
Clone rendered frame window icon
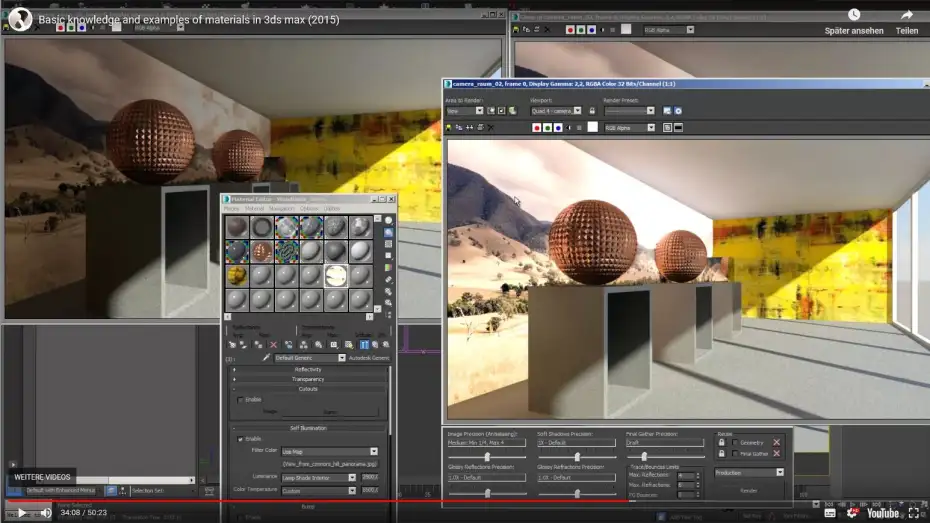[470, 127]
